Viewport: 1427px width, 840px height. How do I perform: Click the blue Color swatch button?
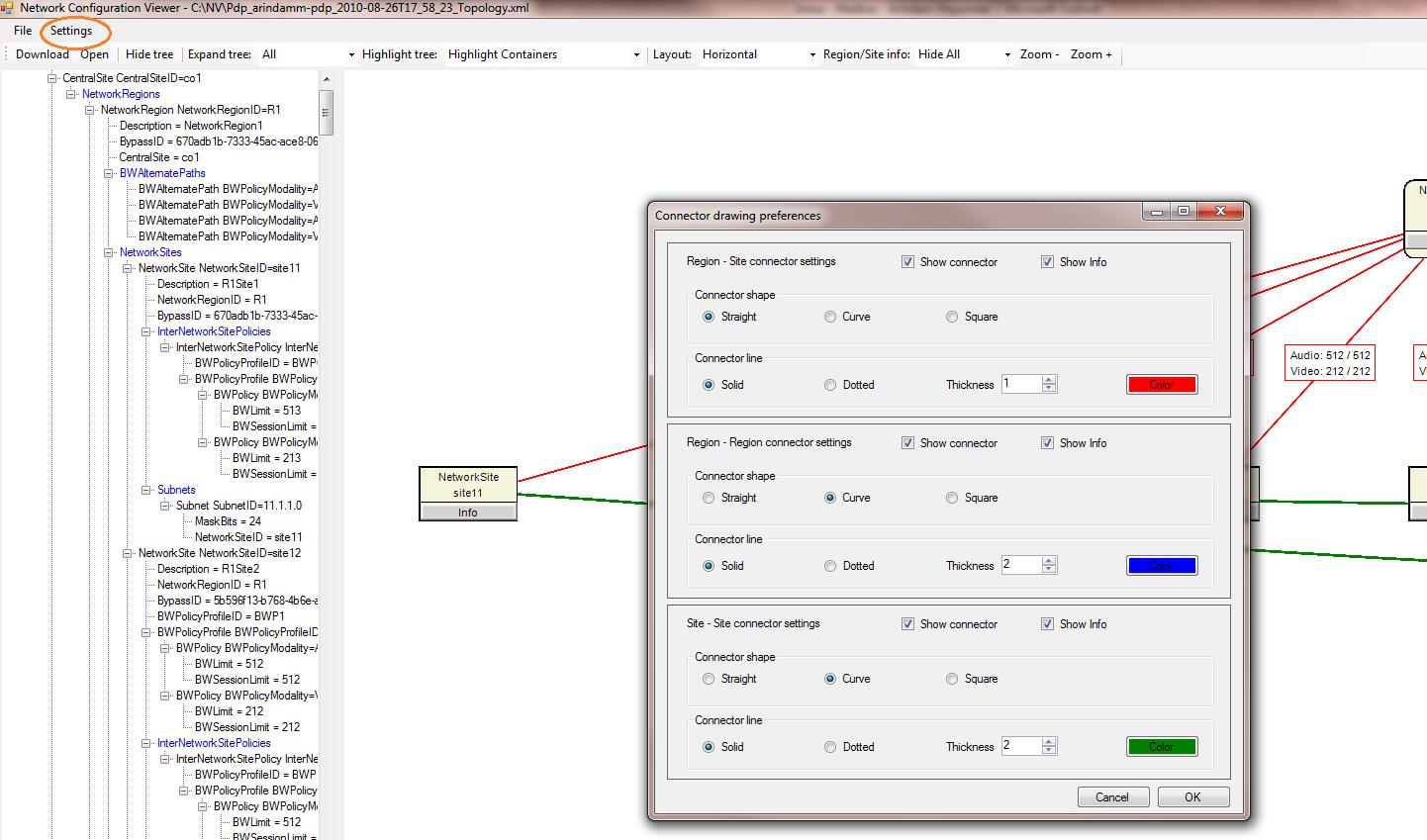(1162, 566)
